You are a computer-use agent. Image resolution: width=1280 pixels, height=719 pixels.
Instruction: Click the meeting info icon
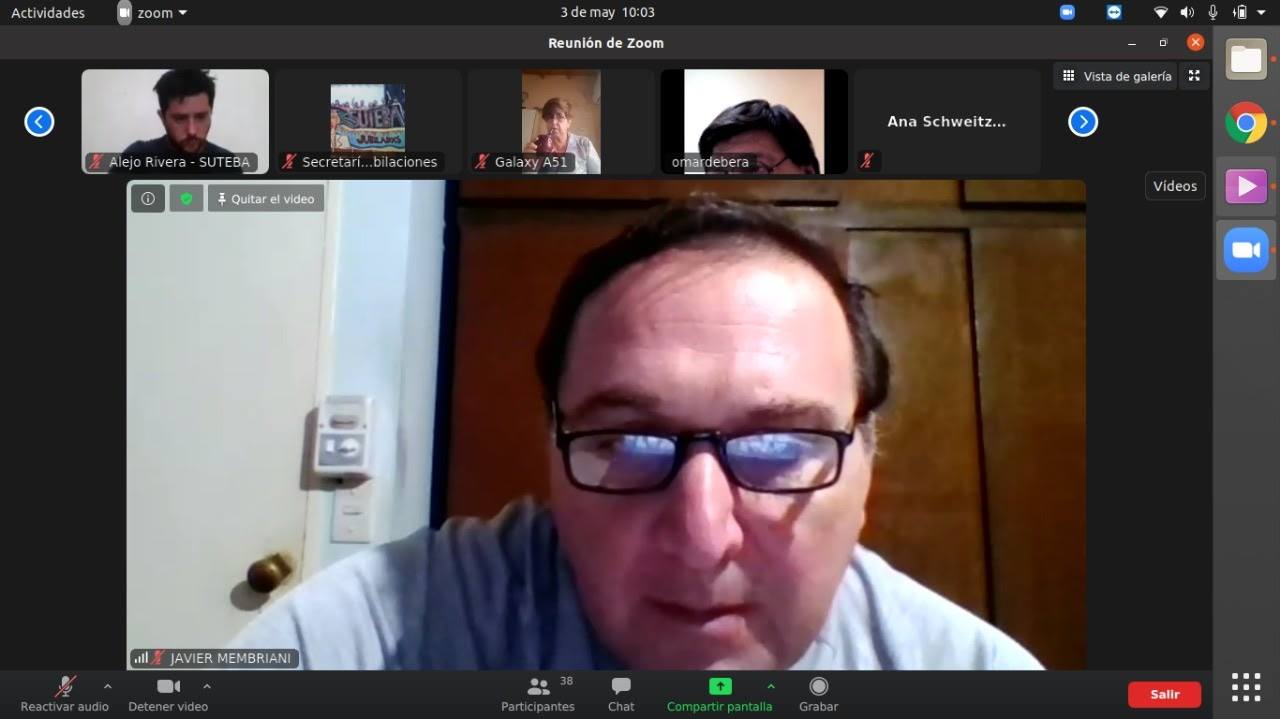click(148, 199)
